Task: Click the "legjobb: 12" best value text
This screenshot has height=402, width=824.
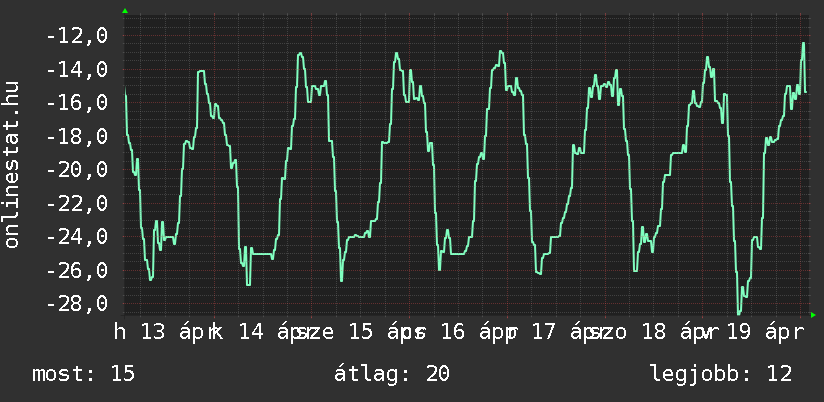Action: pos(720,374)
